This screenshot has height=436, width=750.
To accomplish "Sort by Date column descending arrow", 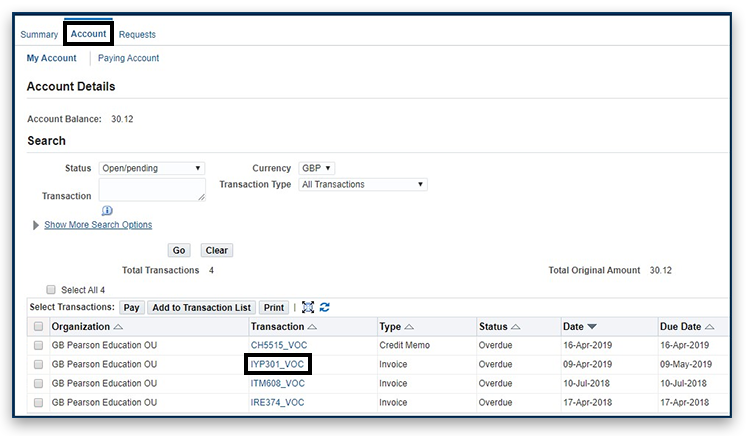I will click(x=592, y=327).
